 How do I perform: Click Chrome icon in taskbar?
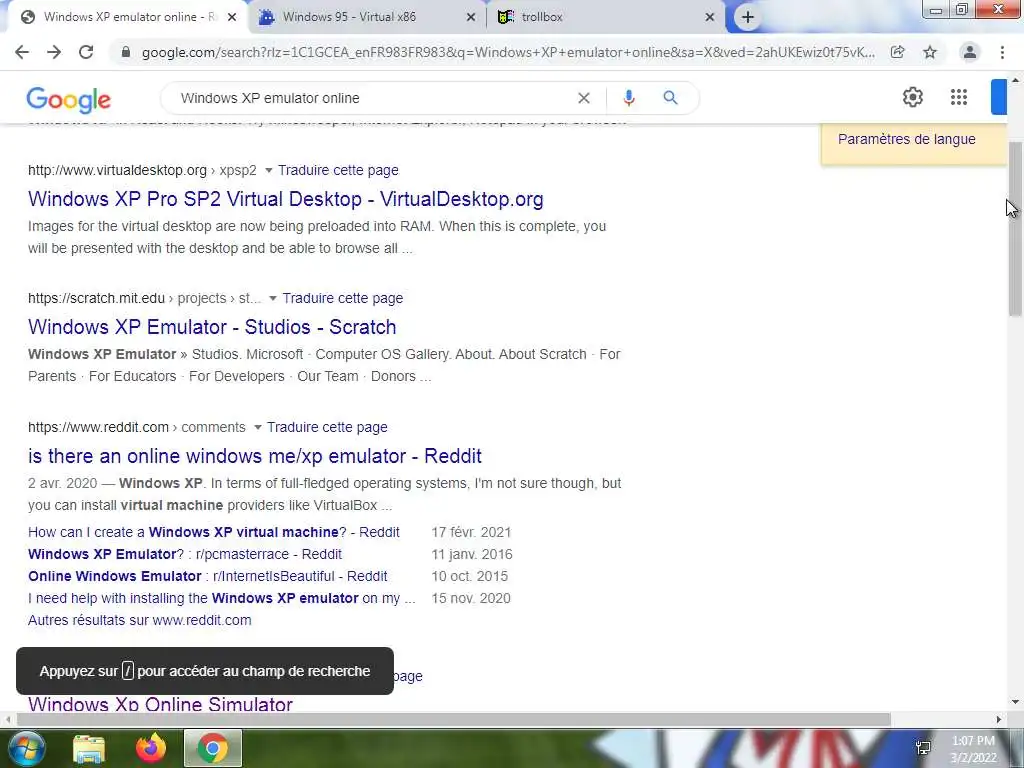[x=213, y=748]
